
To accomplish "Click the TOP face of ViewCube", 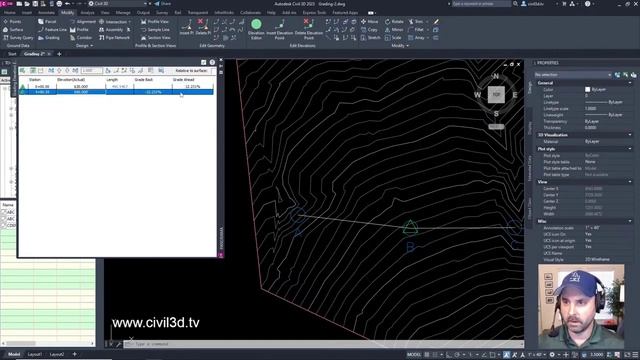I will tap(496, 94).
